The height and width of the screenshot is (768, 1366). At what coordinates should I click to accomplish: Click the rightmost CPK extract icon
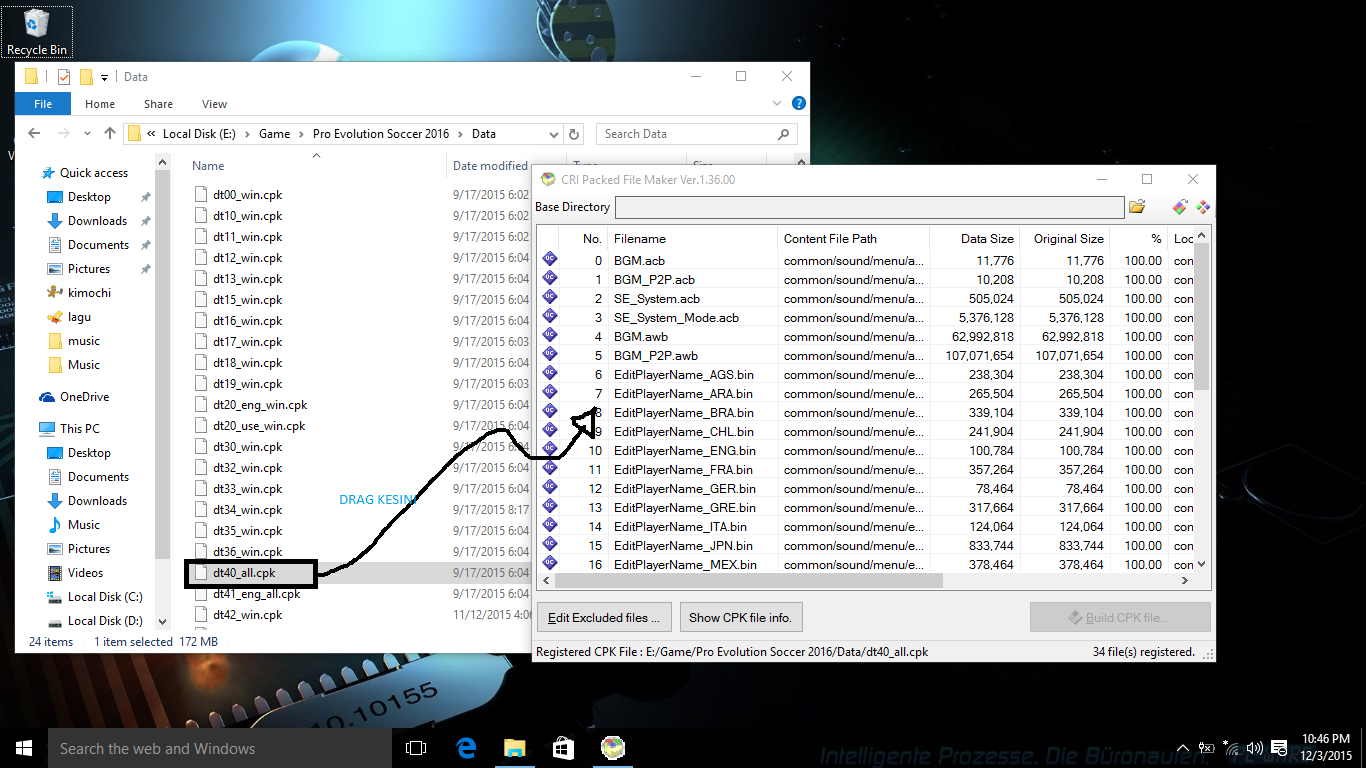[x=1203, y=207]
